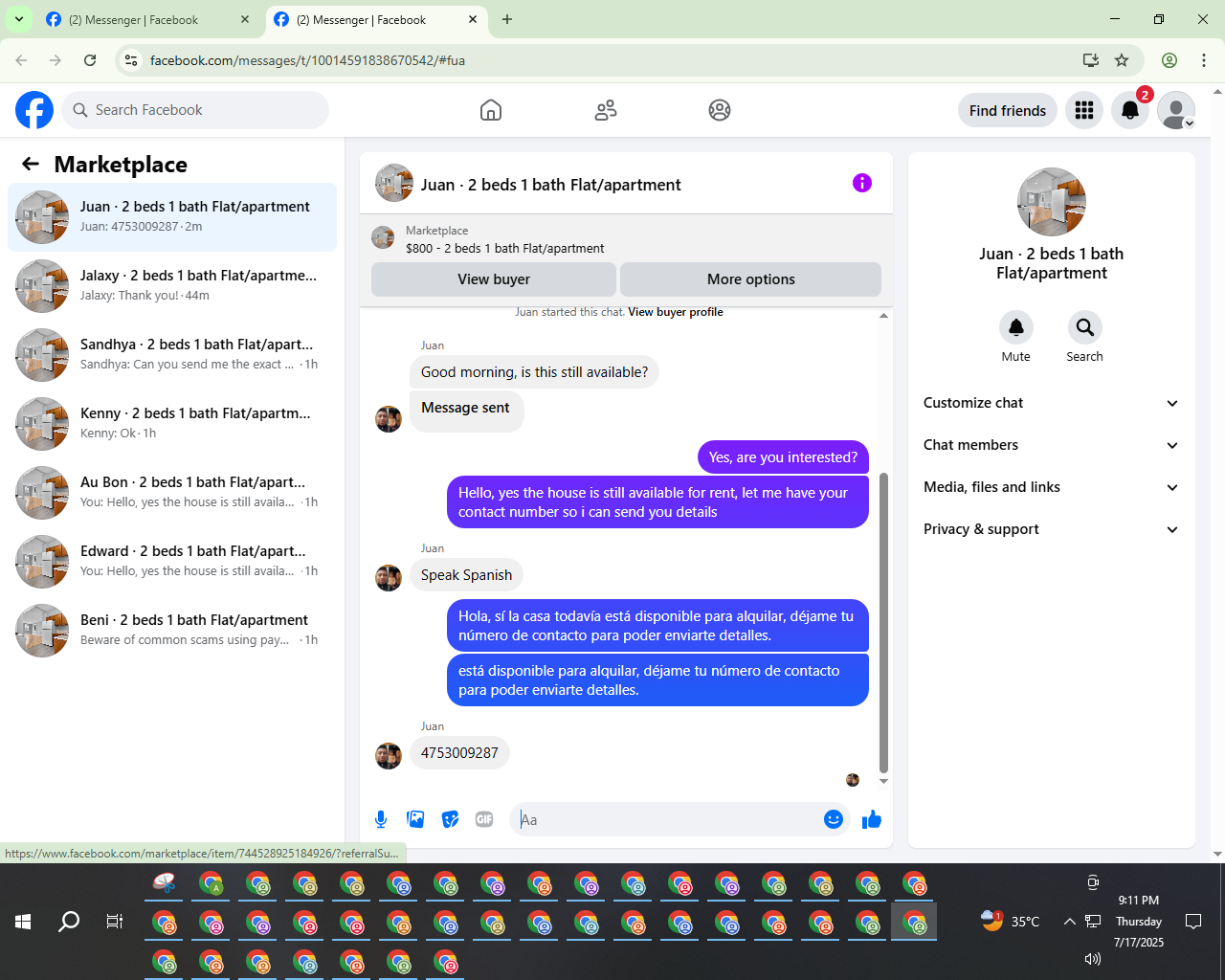The image size is (1225, 980).
Task: Click the chat scroll-down arrow
Action: (x=883, y=782)
